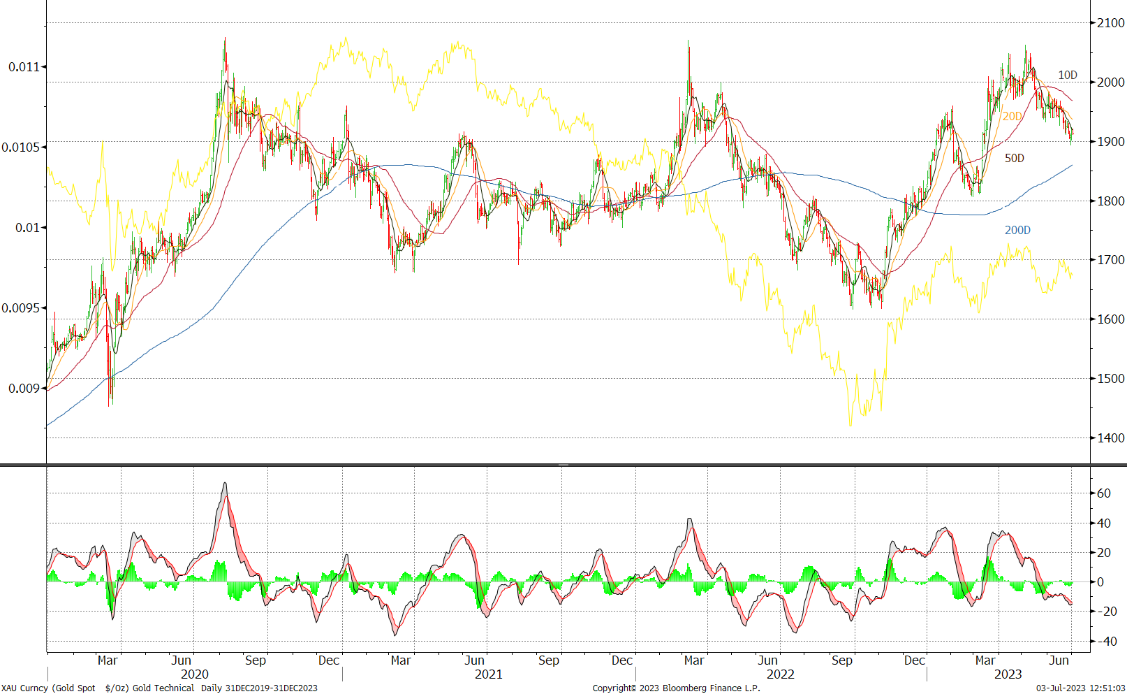Click the 20D moving average label

click(x=1012, y=116)
